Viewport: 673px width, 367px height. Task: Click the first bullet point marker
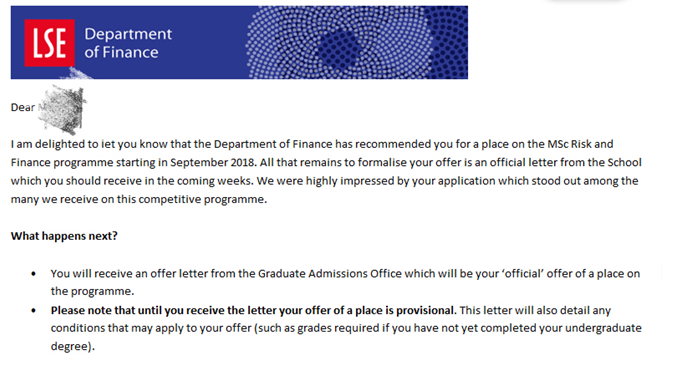click(33, 274)
